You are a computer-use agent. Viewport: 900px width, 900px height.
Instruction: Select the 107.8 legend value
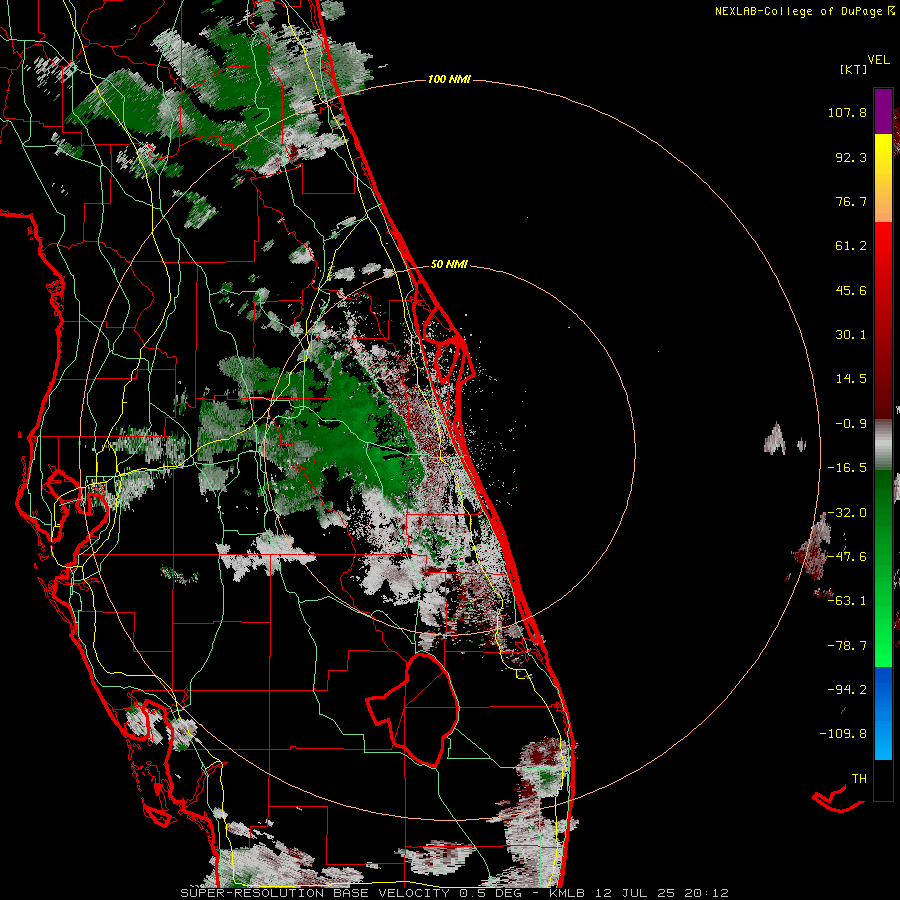point(847,112)
